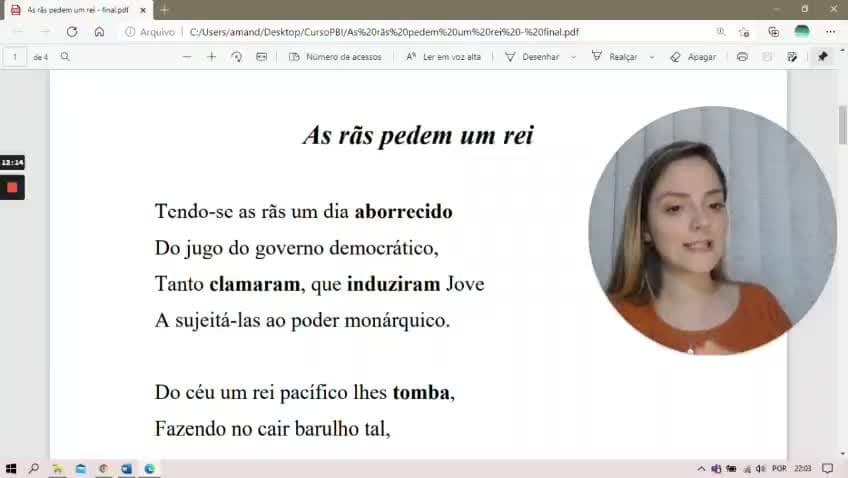The height and width of the screenshot is (478, 848).
Task: Click the zoom in plus icon
Action: coord(211,57)
